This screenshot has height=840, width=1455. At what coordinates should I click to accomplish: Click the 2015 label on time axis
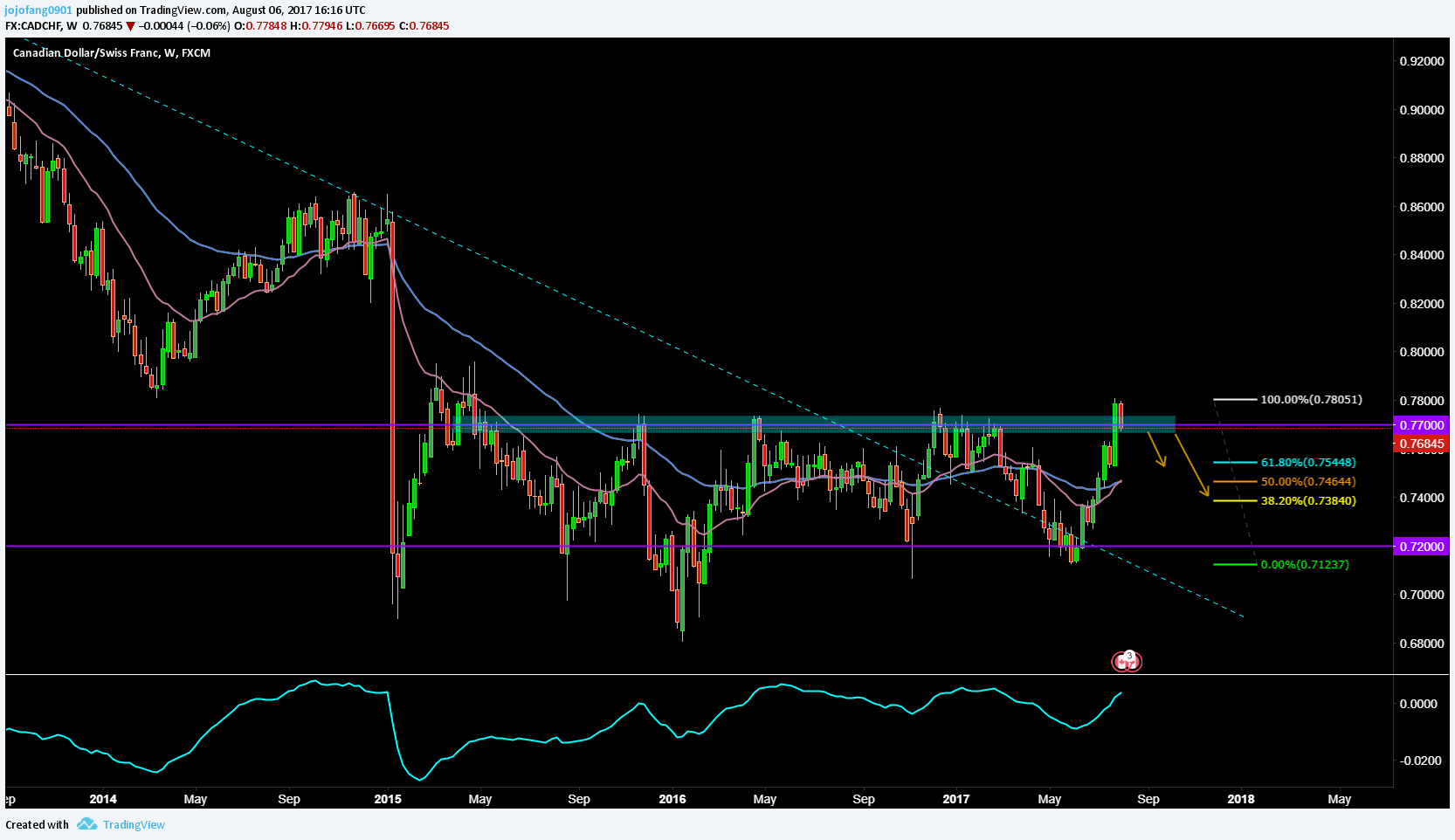[387, 799]
